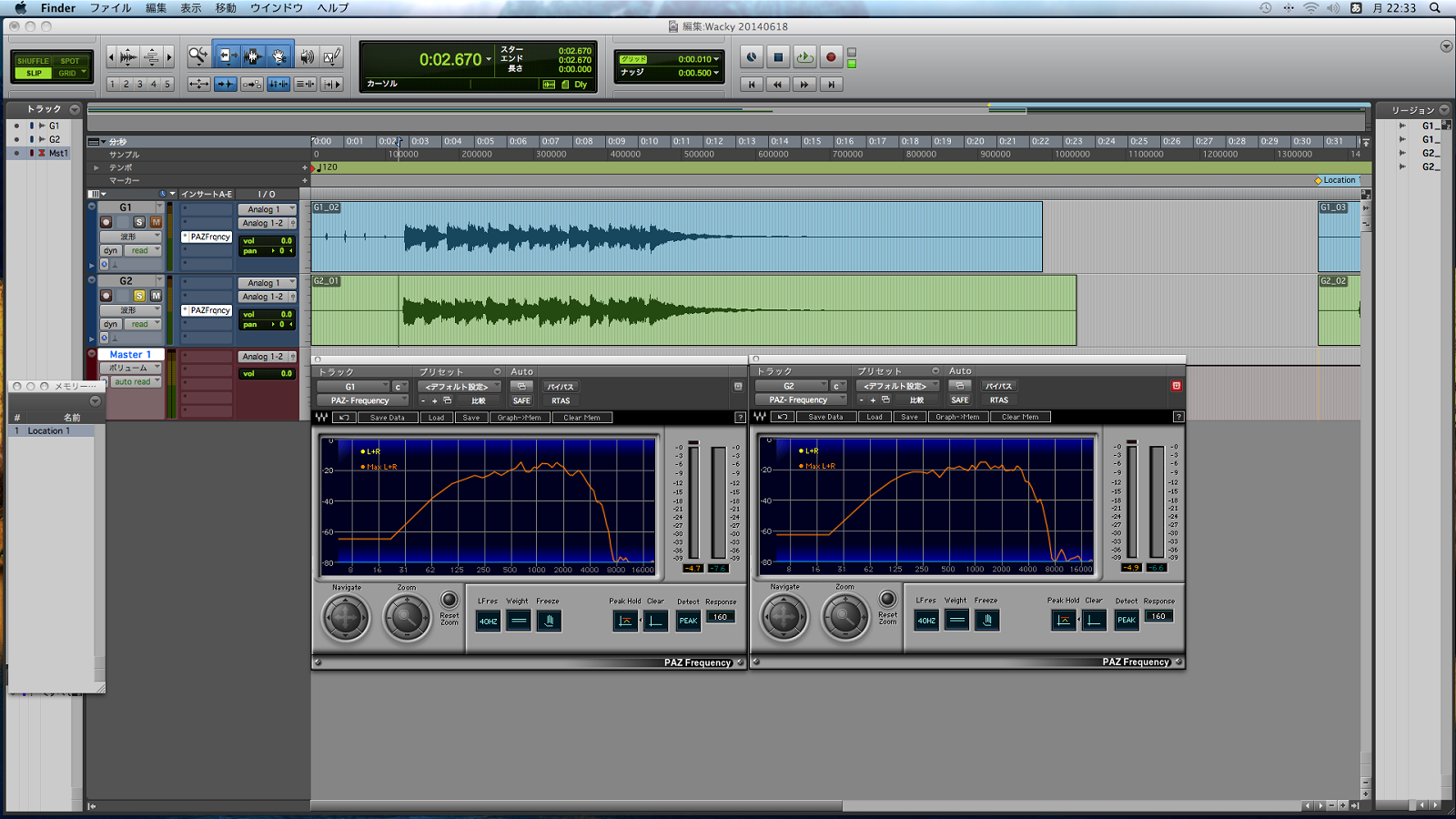
Task: Open G2 output selector Analog 1-2
Action: coord(267,297)
